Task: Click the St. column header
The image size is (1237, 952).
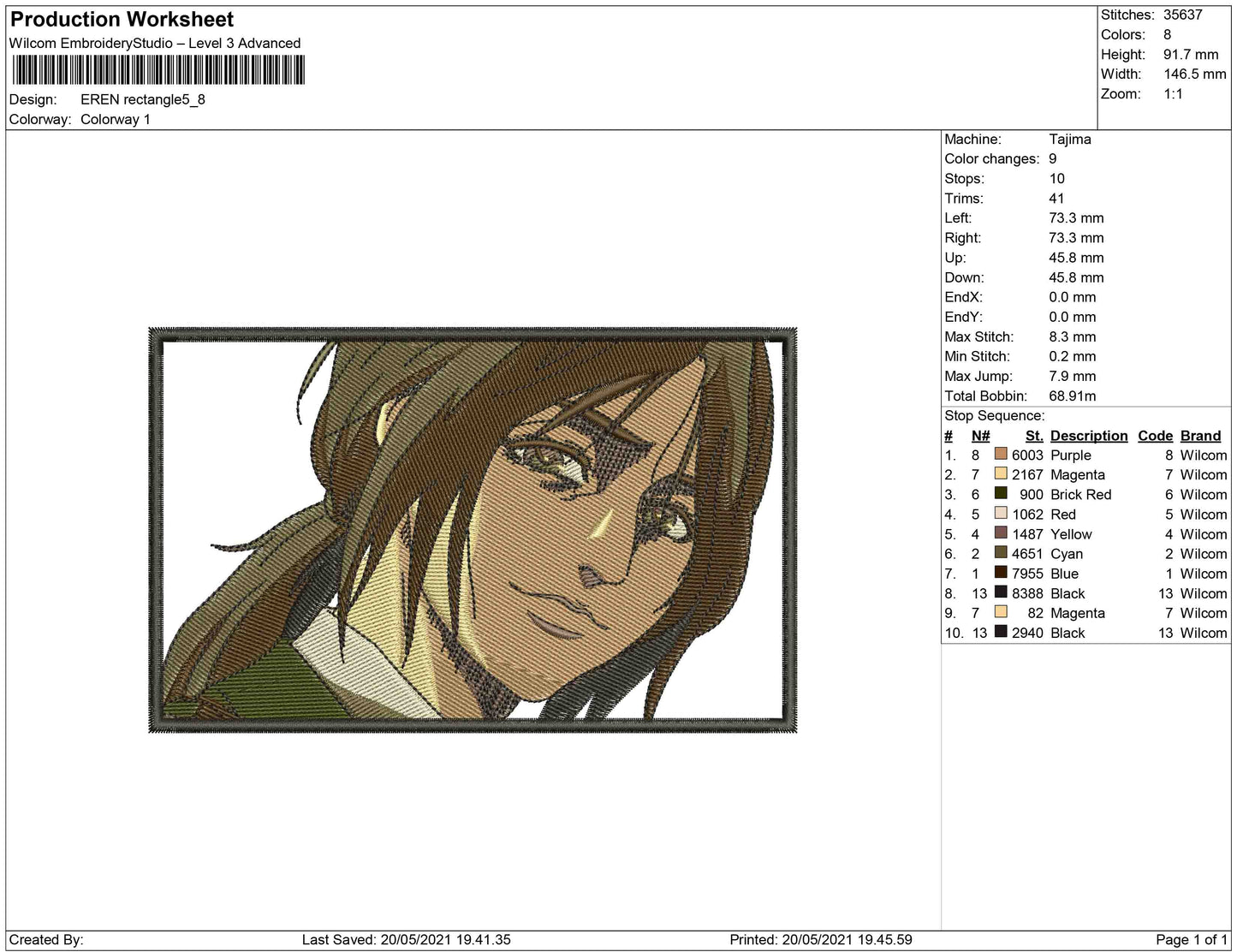Action: [x=1033, y=436]
